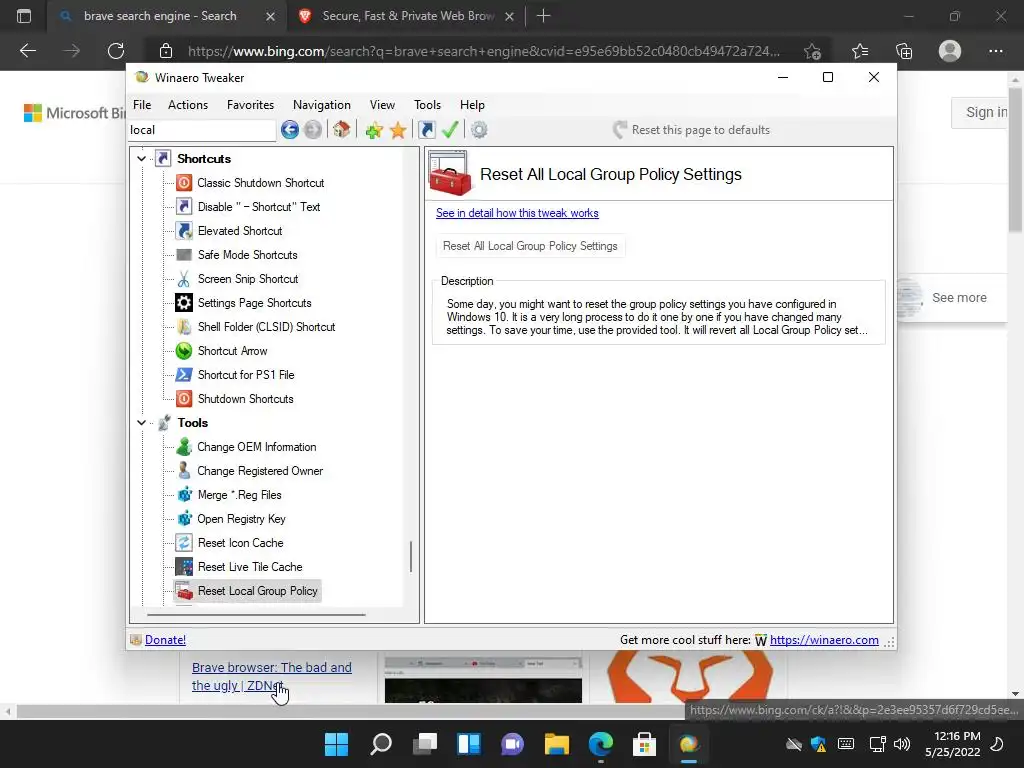Go to Winaero Tweaker home page icon

coord(342,130)
